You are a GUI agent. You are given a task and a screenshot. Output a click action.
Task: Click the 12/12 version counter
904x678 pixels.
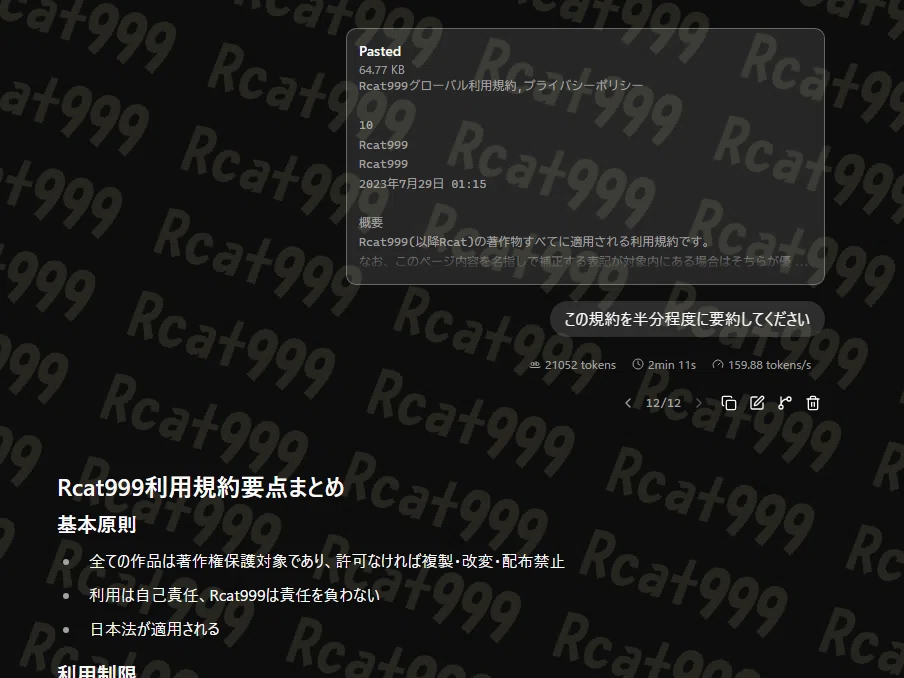[663, 403]
